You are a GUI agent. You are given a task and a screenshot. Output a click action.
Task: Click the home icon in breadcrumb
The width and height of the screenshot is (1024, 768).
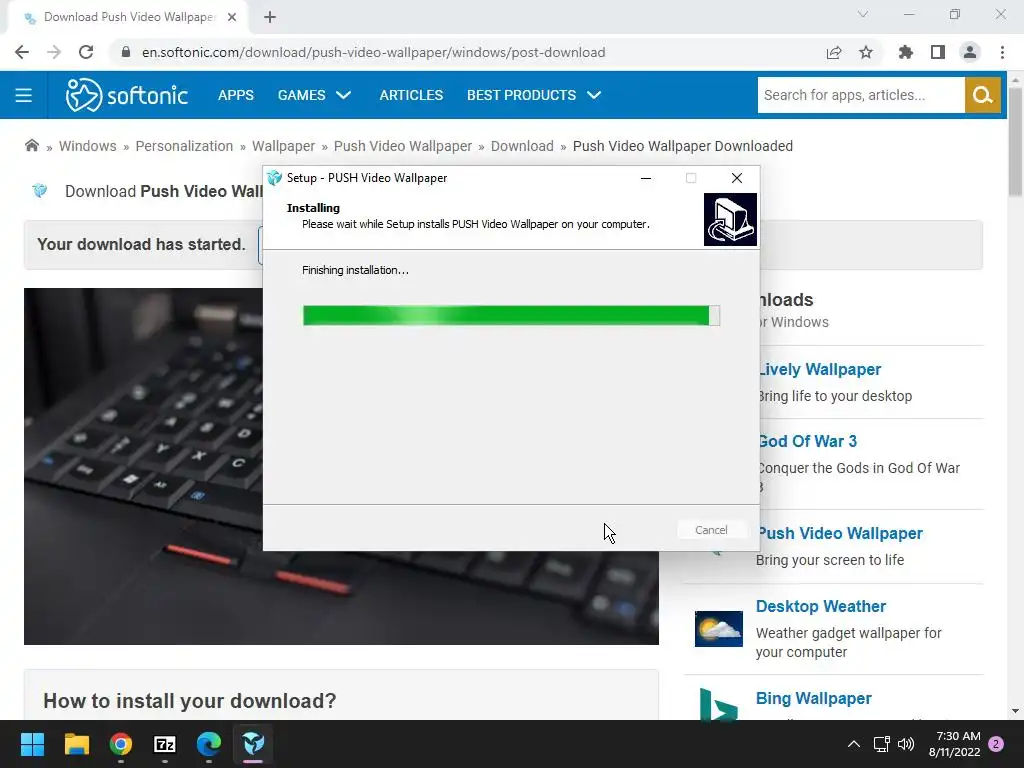coord(31,146)
